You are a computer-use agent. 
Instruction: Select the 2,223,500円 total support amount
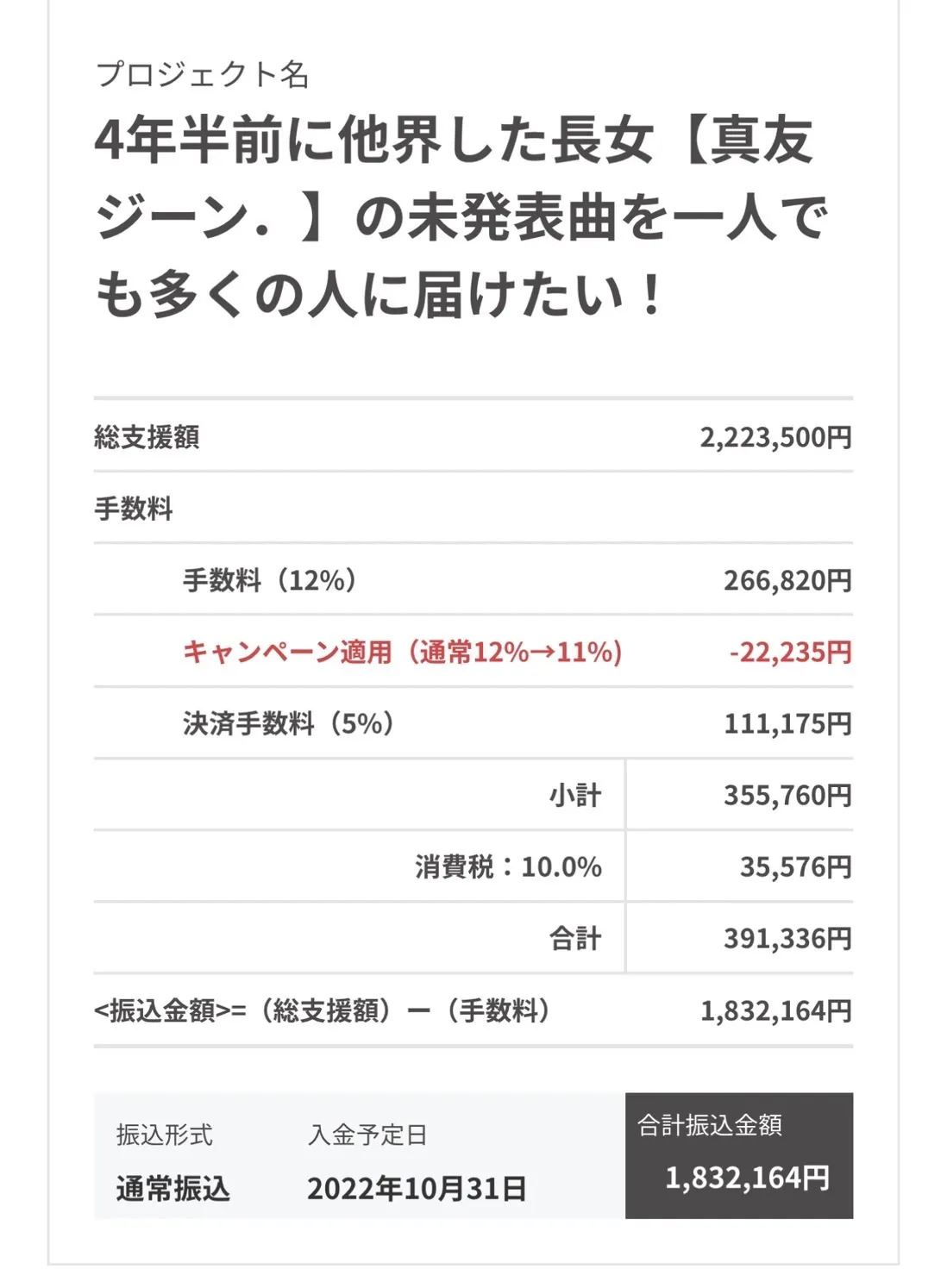point(775,437)
